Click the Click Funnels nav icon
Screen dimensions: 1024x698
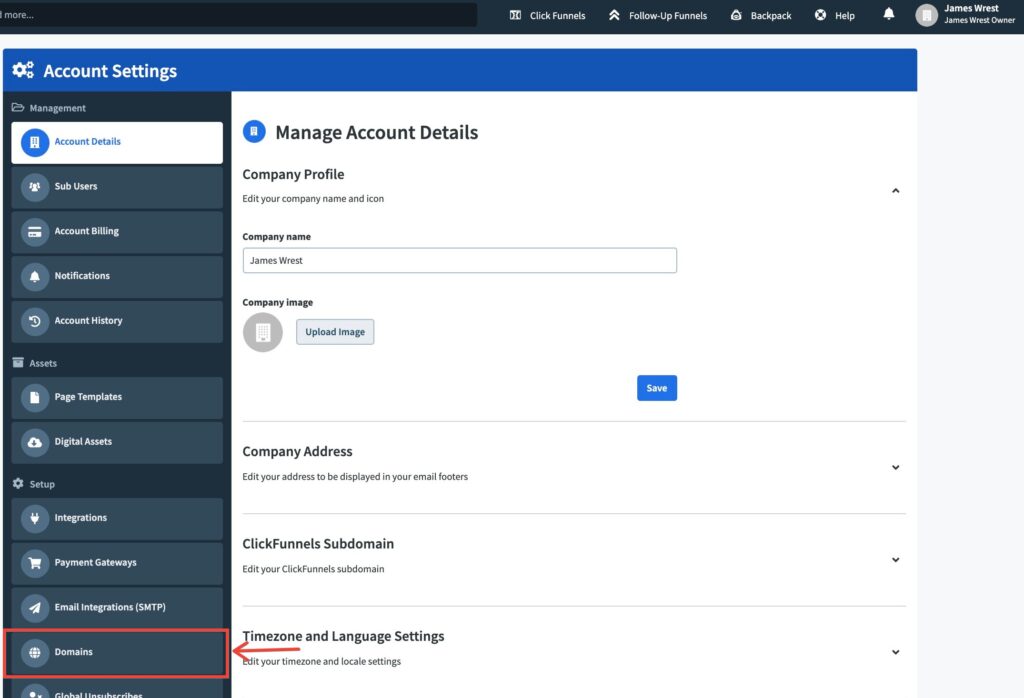515,15
